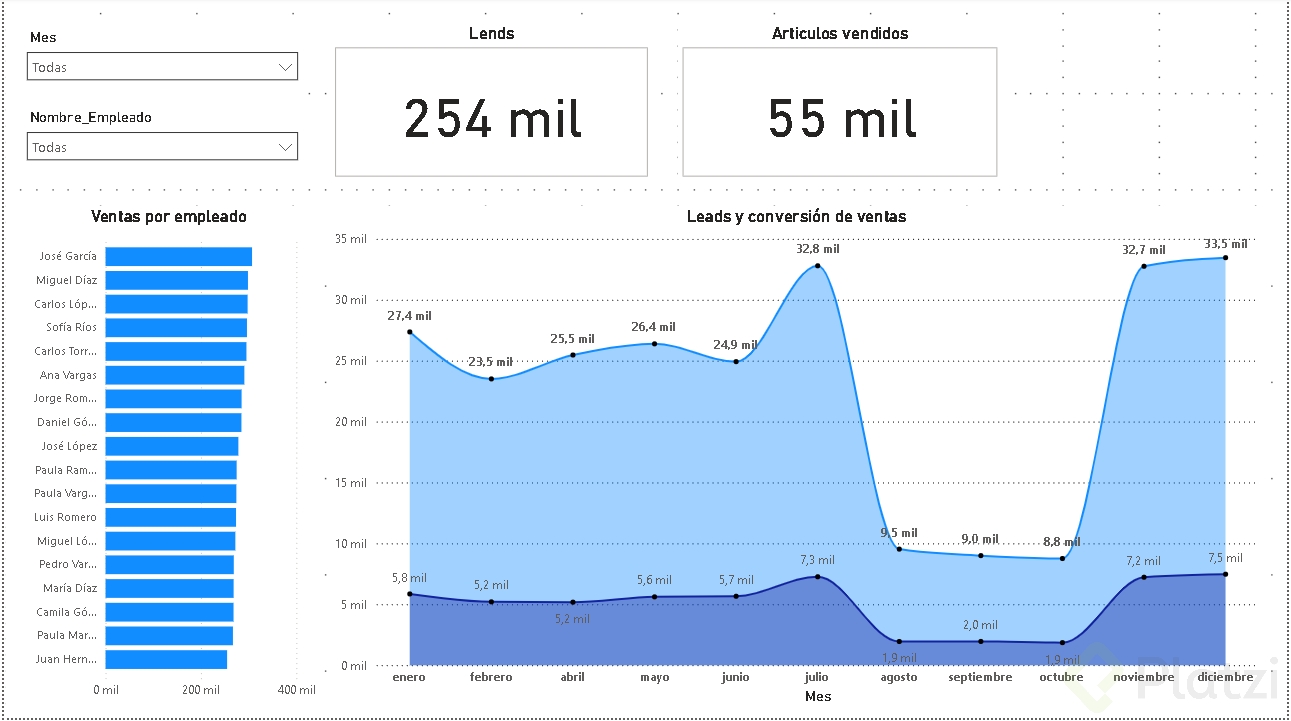The image size is (1291, 721).
Task: Click the 'septiembre' axis label
Action: (980, 677)
